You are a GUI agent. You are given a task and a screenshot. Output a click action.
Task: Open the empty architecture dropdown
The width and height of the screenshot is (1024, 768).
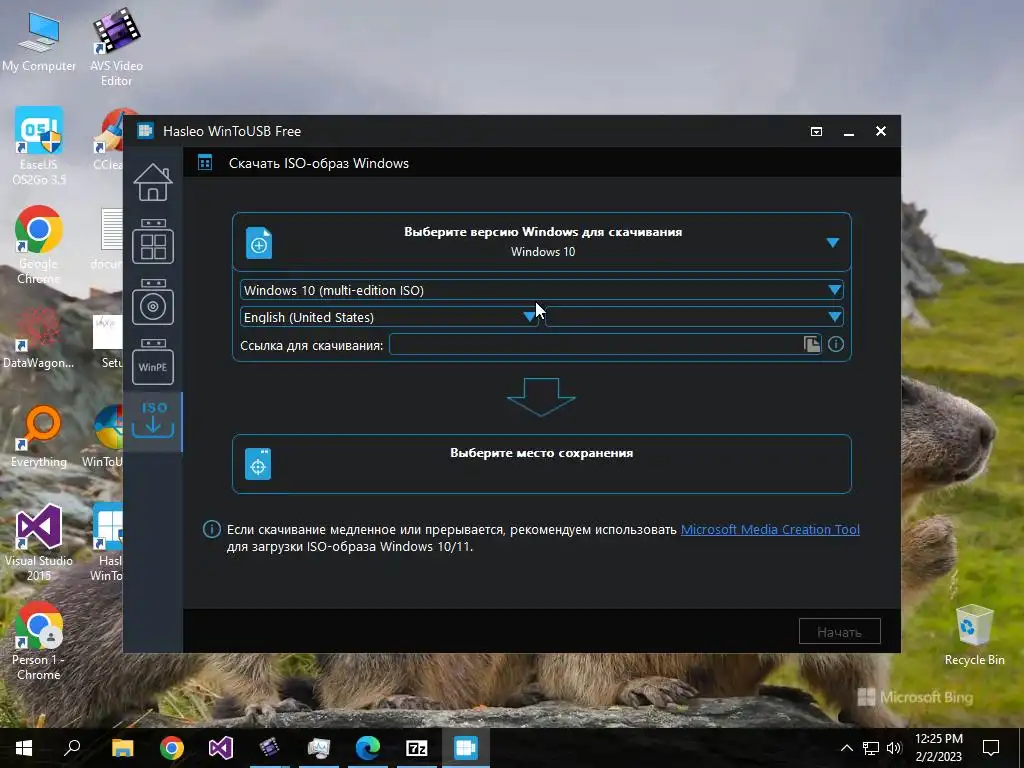(x=694, y=317)
